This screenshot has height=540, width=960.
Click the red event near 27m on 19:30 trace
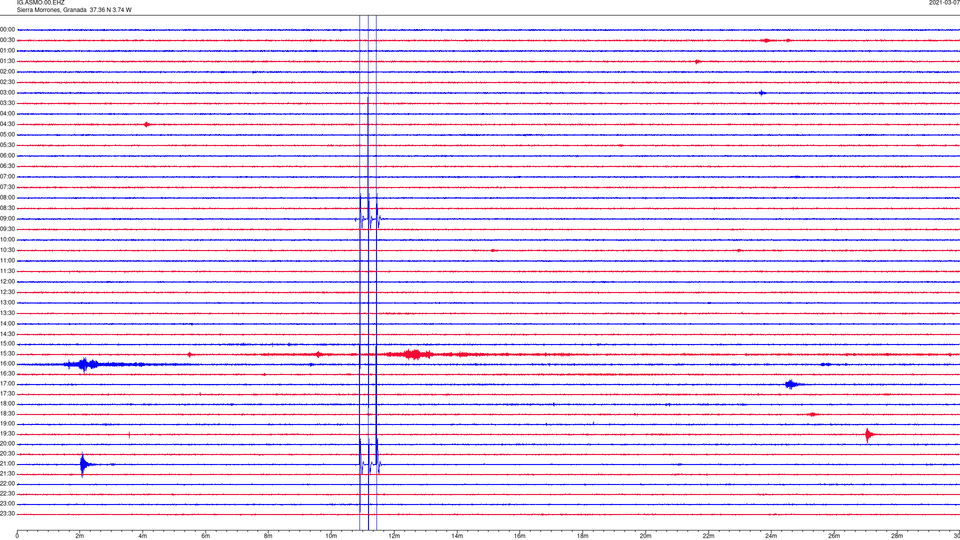pyautogui.click(x=868, y=435)
